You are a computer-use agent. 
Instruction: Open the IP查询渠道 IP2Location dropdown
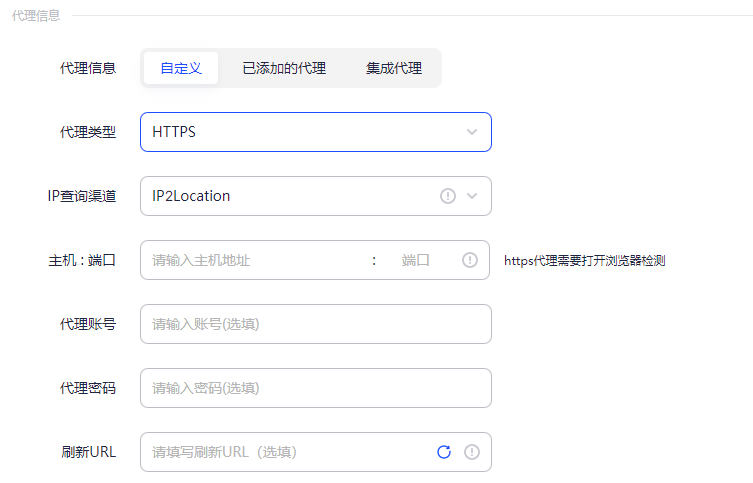point(316,196)
